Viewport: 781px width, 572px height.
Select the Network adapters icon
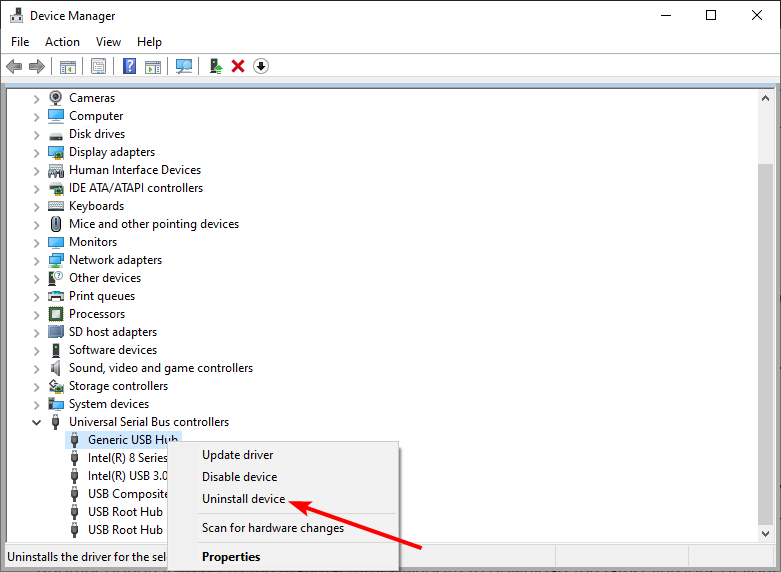coord(56,260)
